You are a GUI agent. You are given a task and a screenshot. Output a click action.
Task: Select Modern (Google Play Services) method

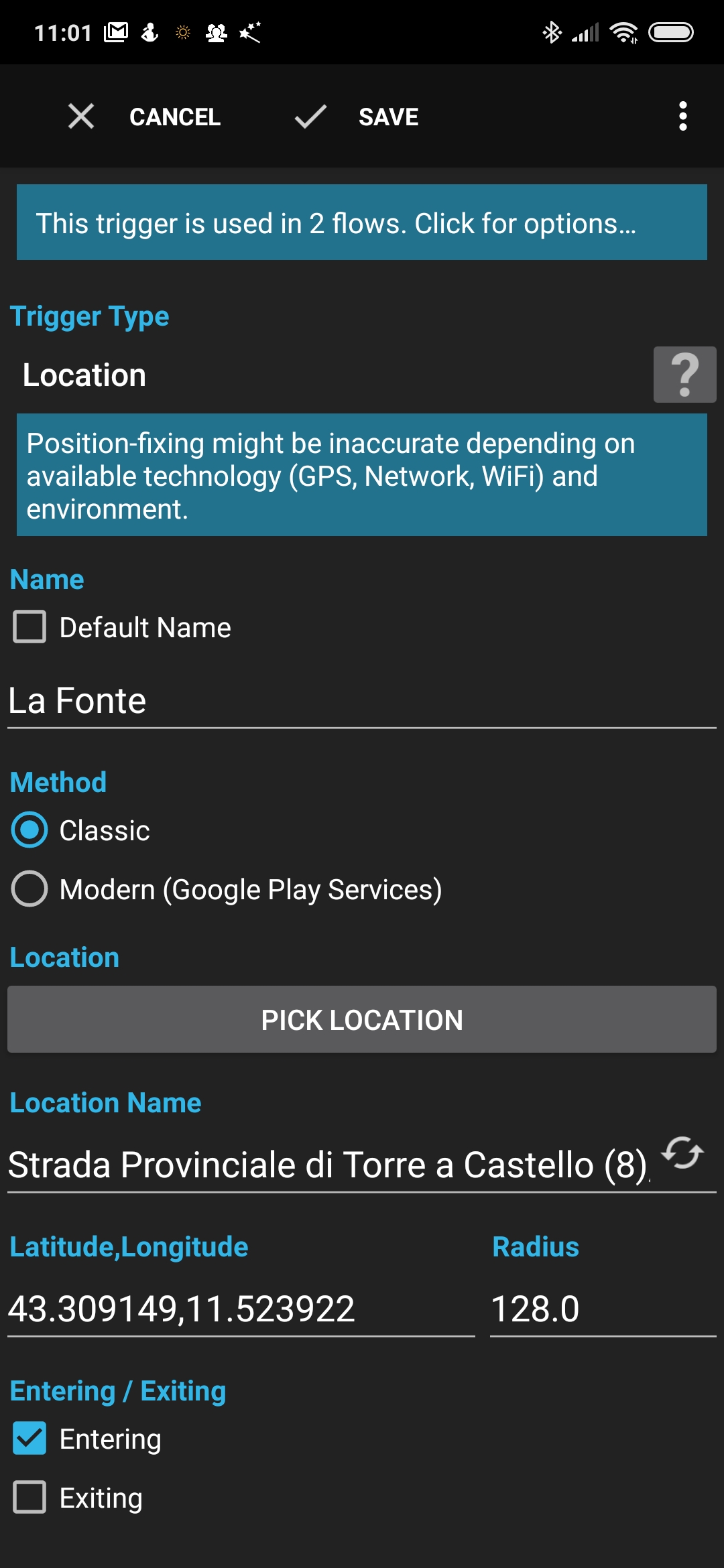coord(29,889)
